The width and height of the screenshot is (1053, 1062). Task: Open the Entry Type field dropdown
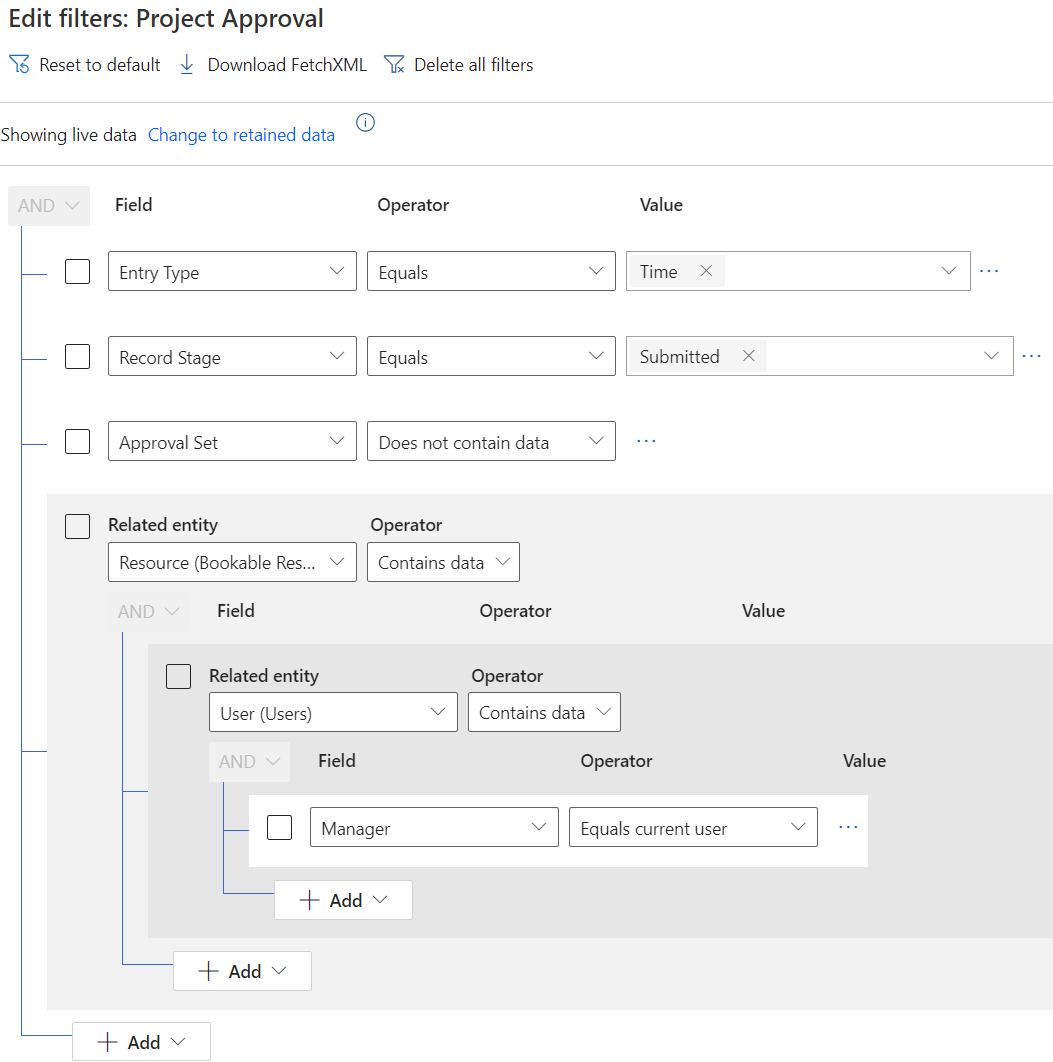(232, 271)
